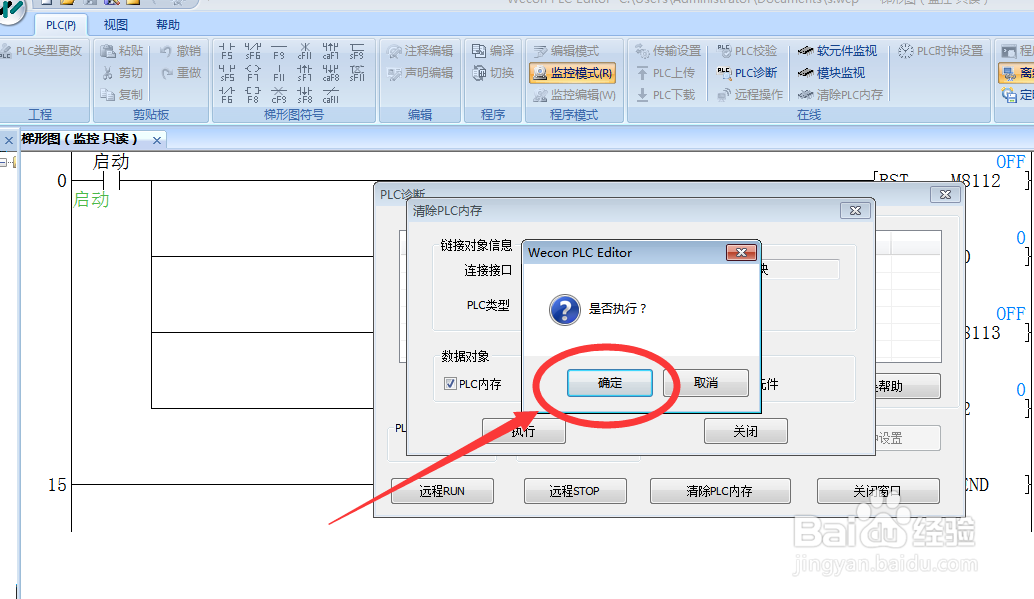
Task: Click 关闭窗口 in PLC诊断 window
Action: click(878, 491)
